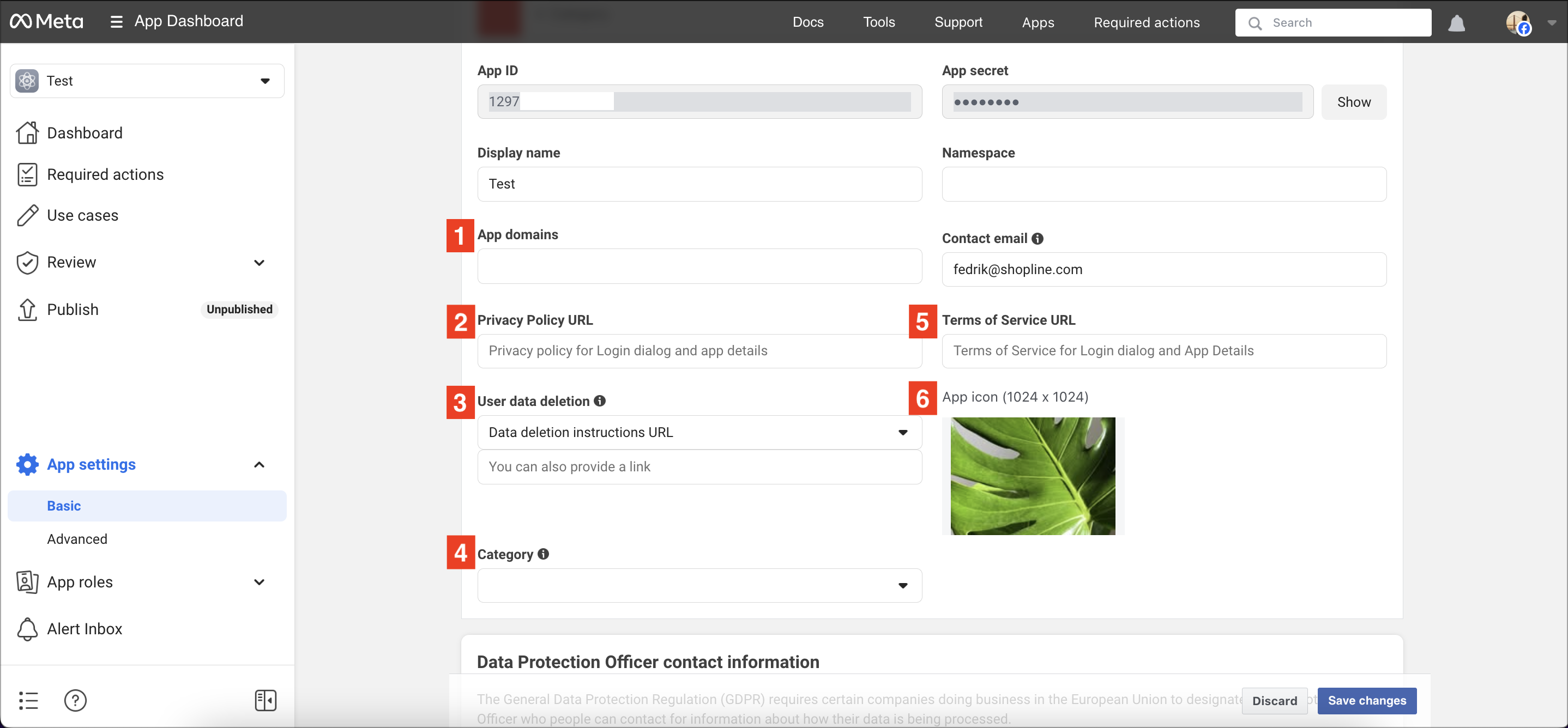The image size is (1568, 728).
Task: Open the list icon at sidebar bottom
Action: pyautogui.click(x=28, y=700)
